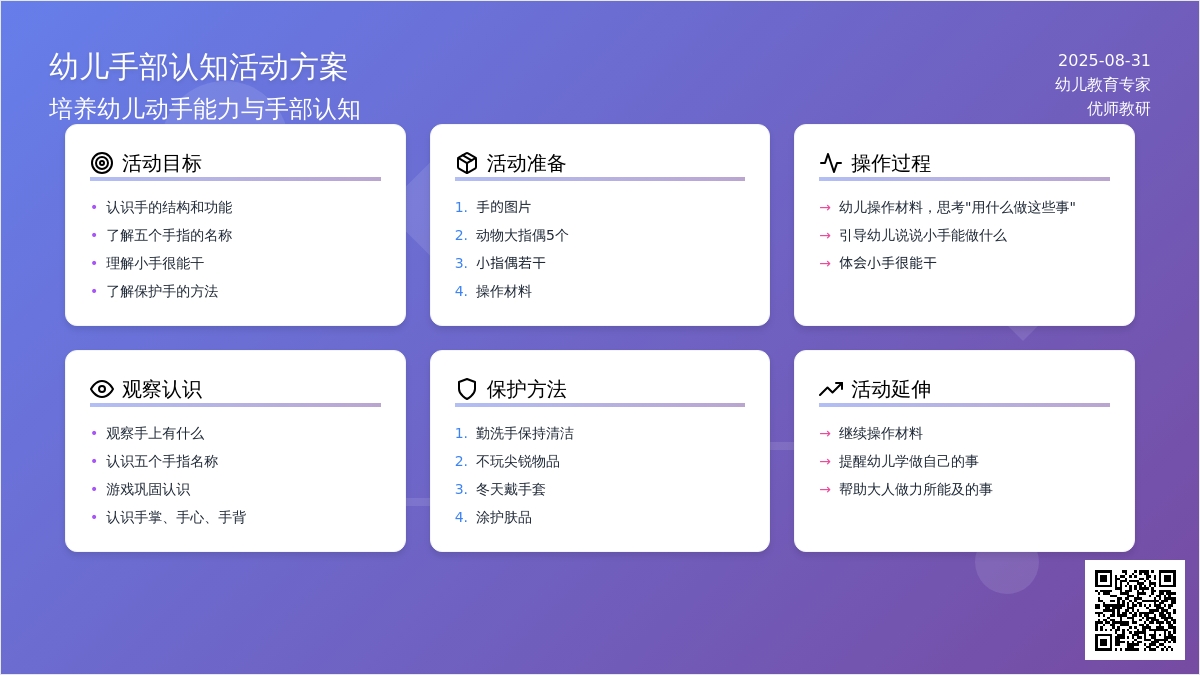Viewport: 1200px width, 675px height.
Task: Select bullet 游戏巩固认识
Action: pyautogui.click(x=148, y=489)
